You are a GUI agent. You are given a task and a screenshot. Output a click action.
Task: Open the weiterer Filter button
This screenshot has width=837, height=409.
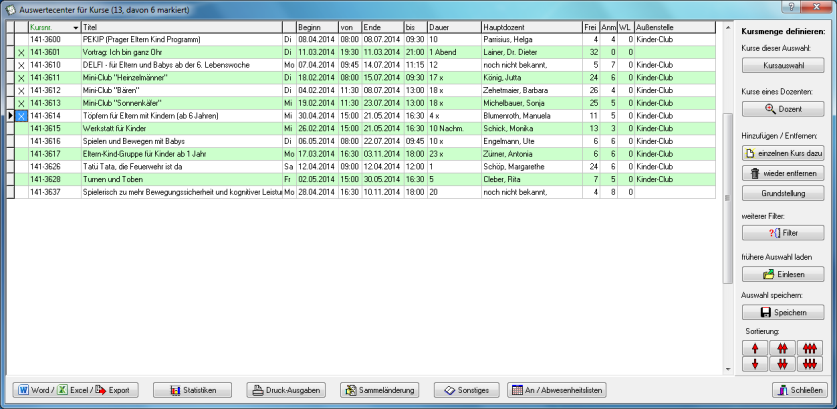point(783,233)
